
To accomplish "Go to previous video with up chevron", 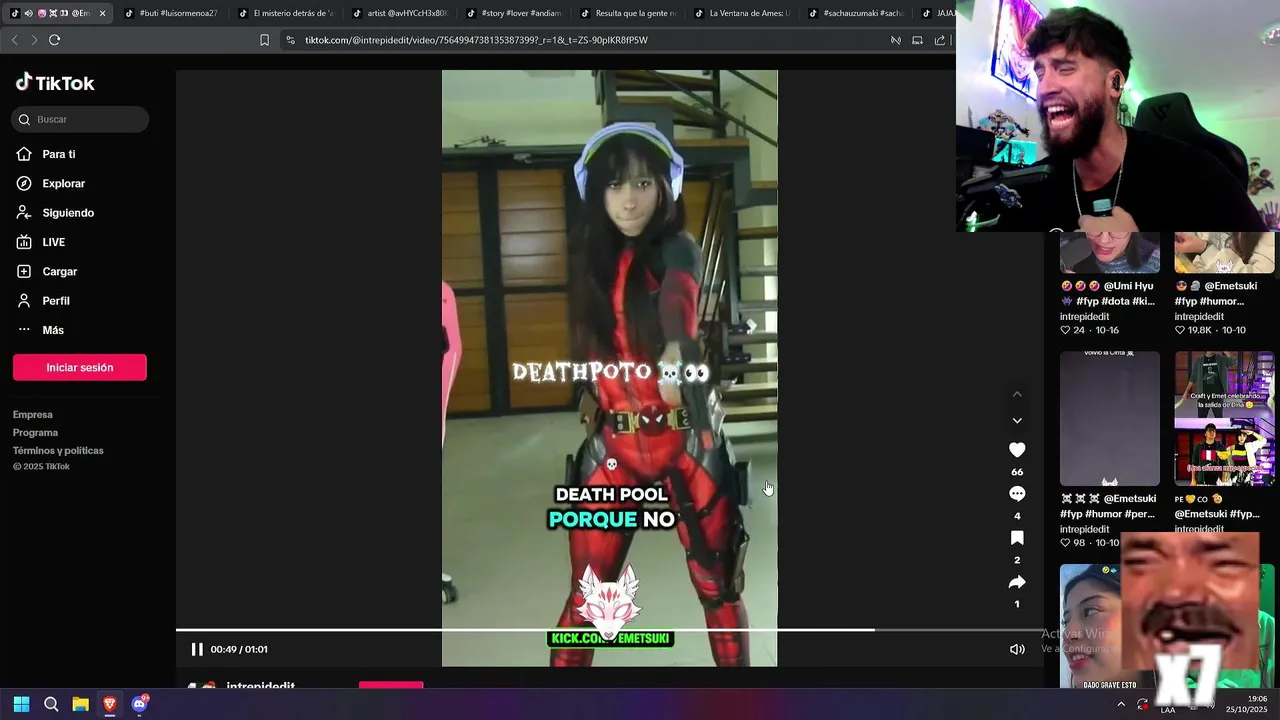I will (x=1017, y=394).
